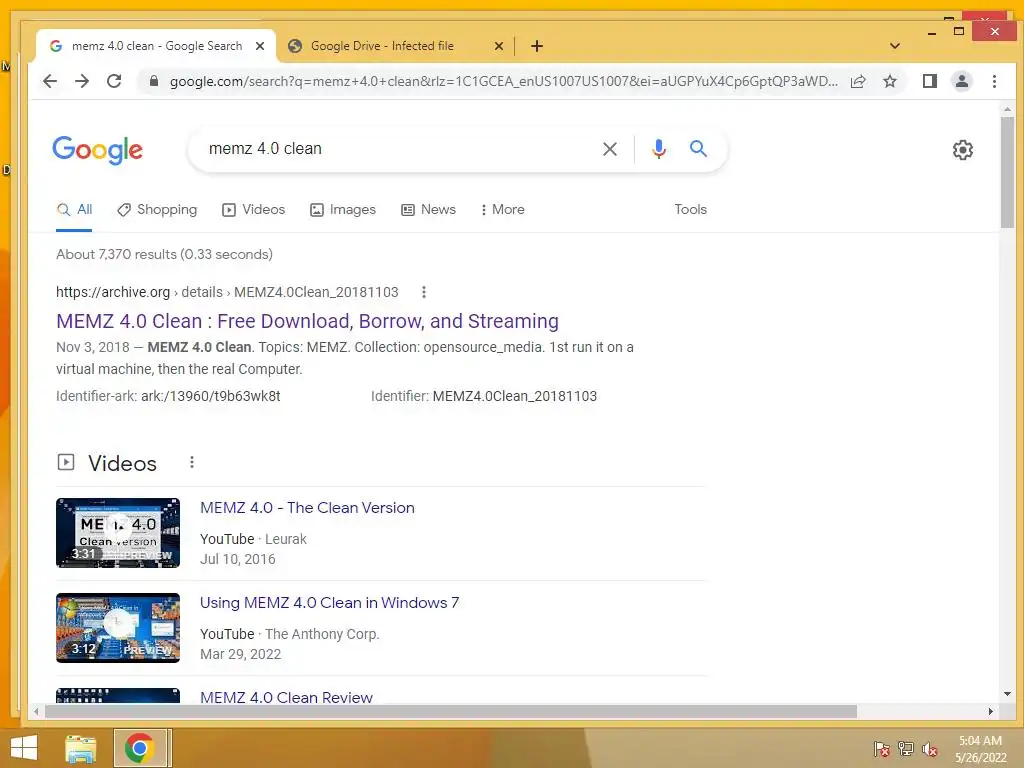Open options for archive.org result
The height and width of the screenshot is (768, 1024).
click(x=424, y=292)
